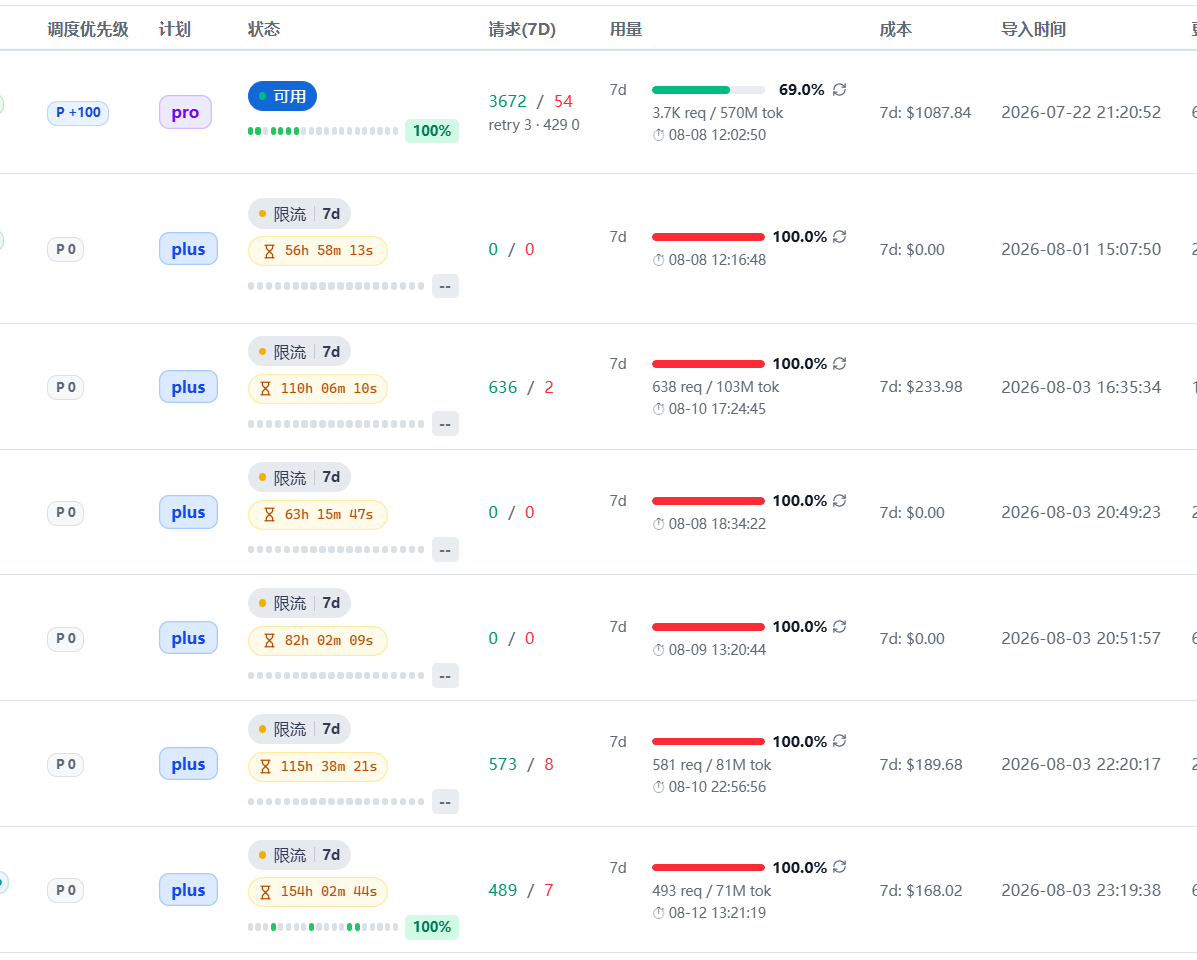Refresh usage in the 493 req row
The image size is (1197, 960).
(840, 867)
